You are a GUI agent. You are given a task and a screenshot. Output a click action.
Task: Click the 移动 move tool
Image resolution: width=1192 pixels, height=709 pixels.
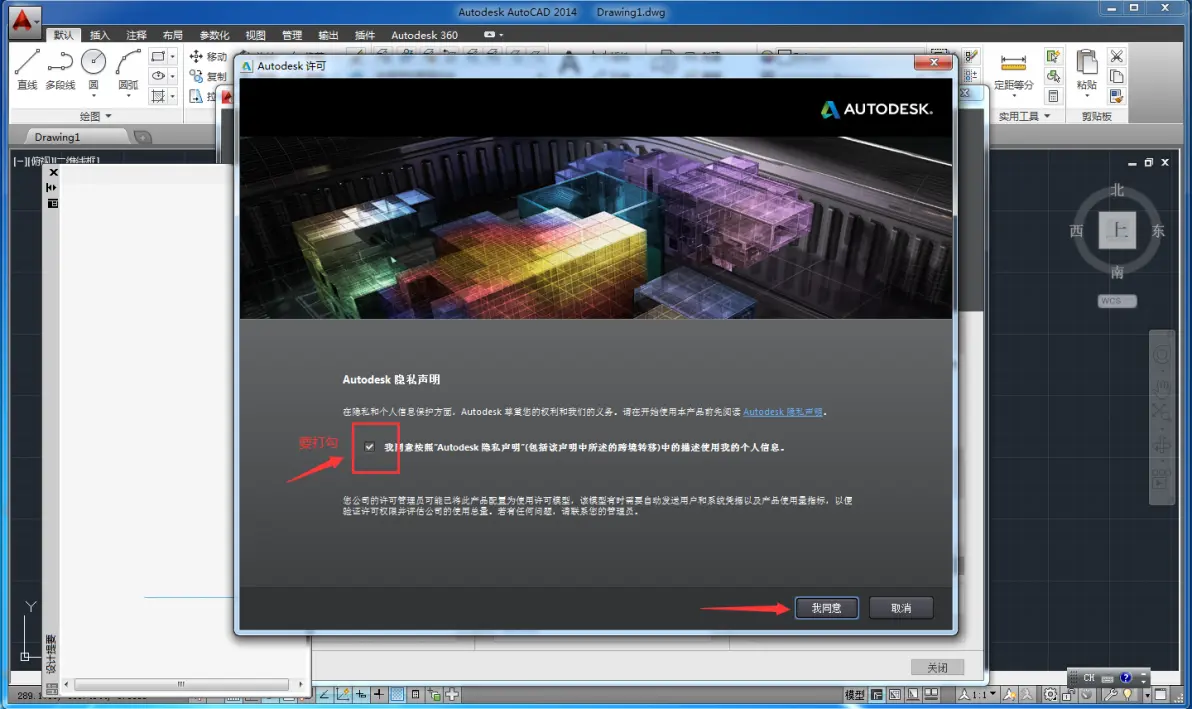[x=208, y=56]
